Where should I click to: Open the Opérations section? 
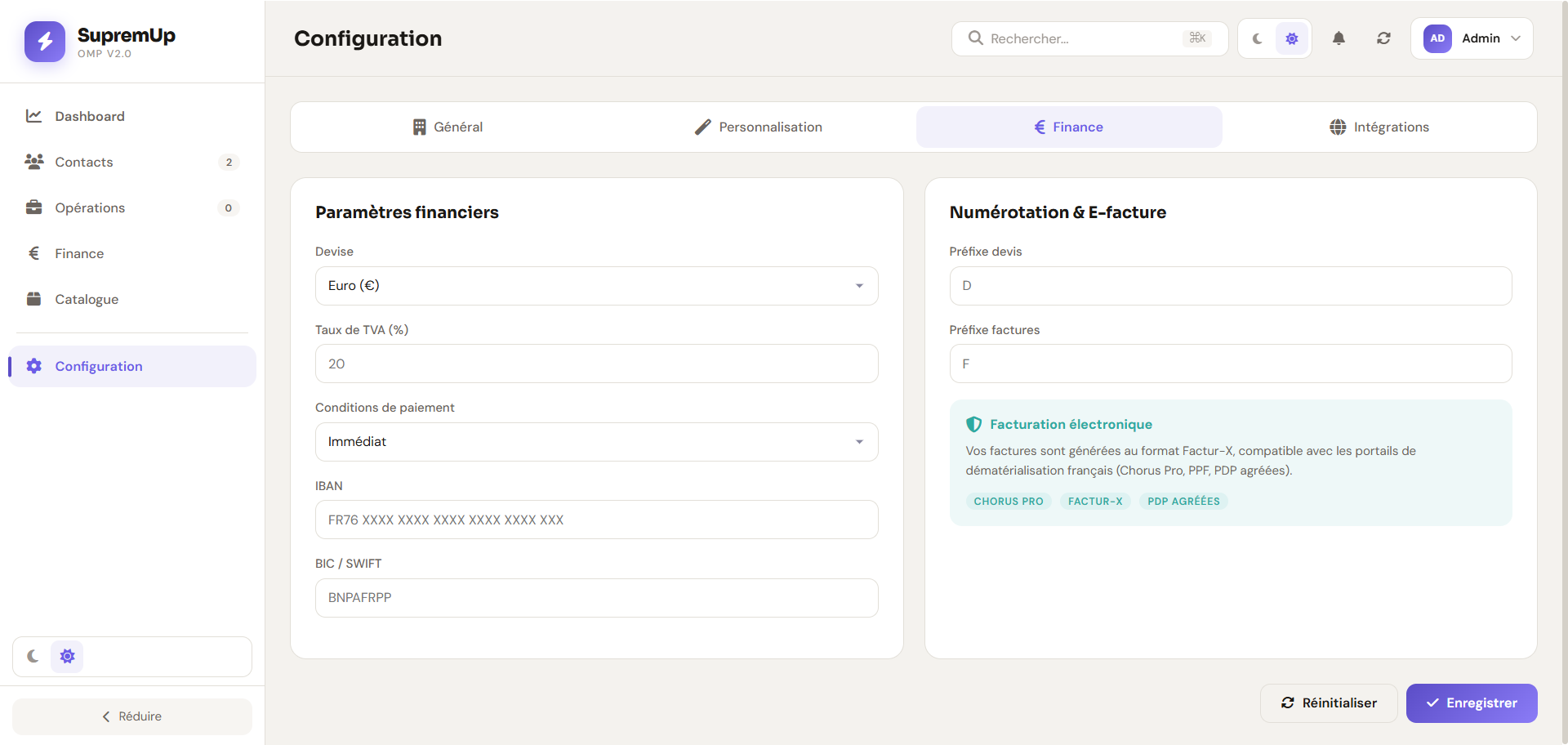point(91,207)
